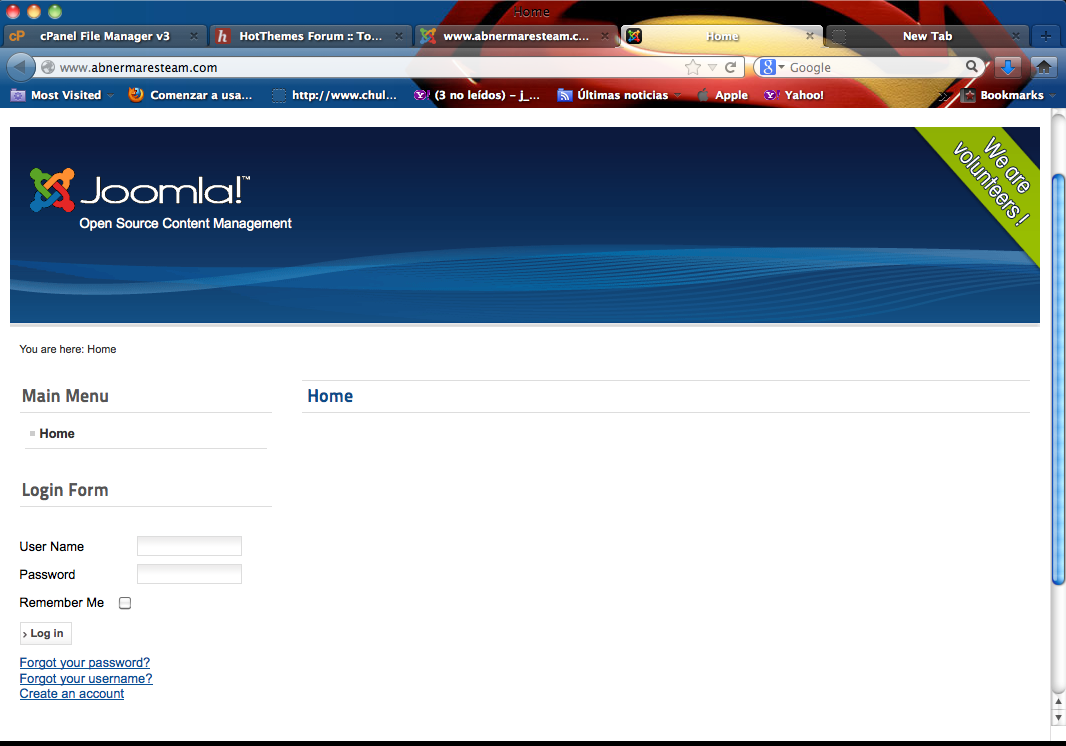1066x746 pixels.
Task: Switch to the New Tab tab
Action: [927, 36]
